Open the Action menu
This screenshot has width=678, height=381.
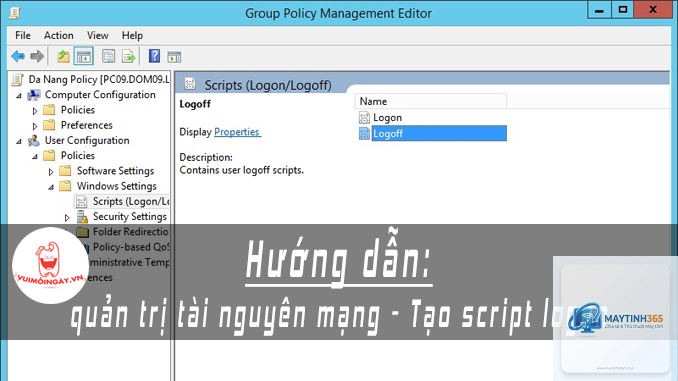[x=58, y=35]
